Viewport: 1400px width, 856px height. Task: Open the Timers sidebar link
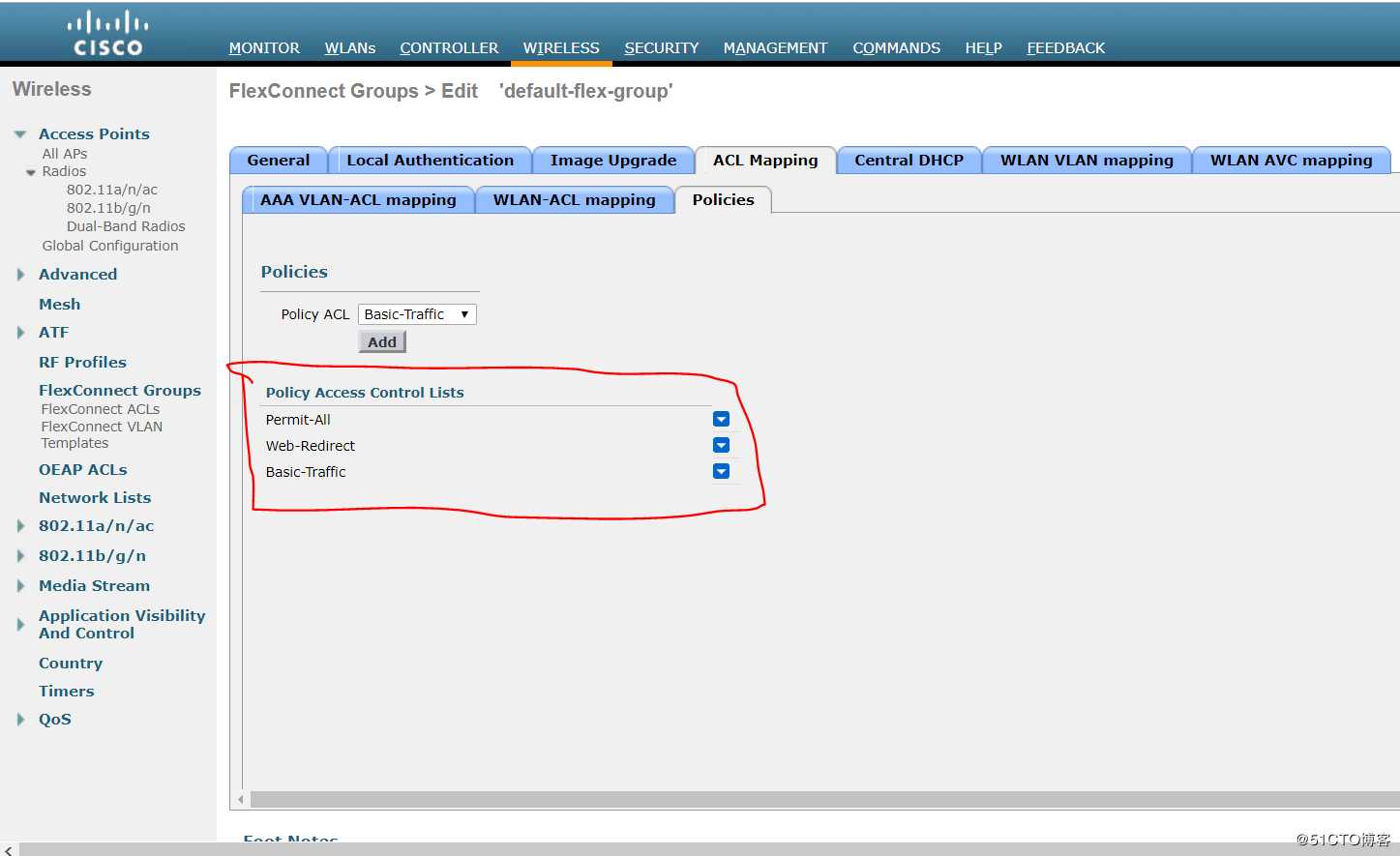pos(67,692)
